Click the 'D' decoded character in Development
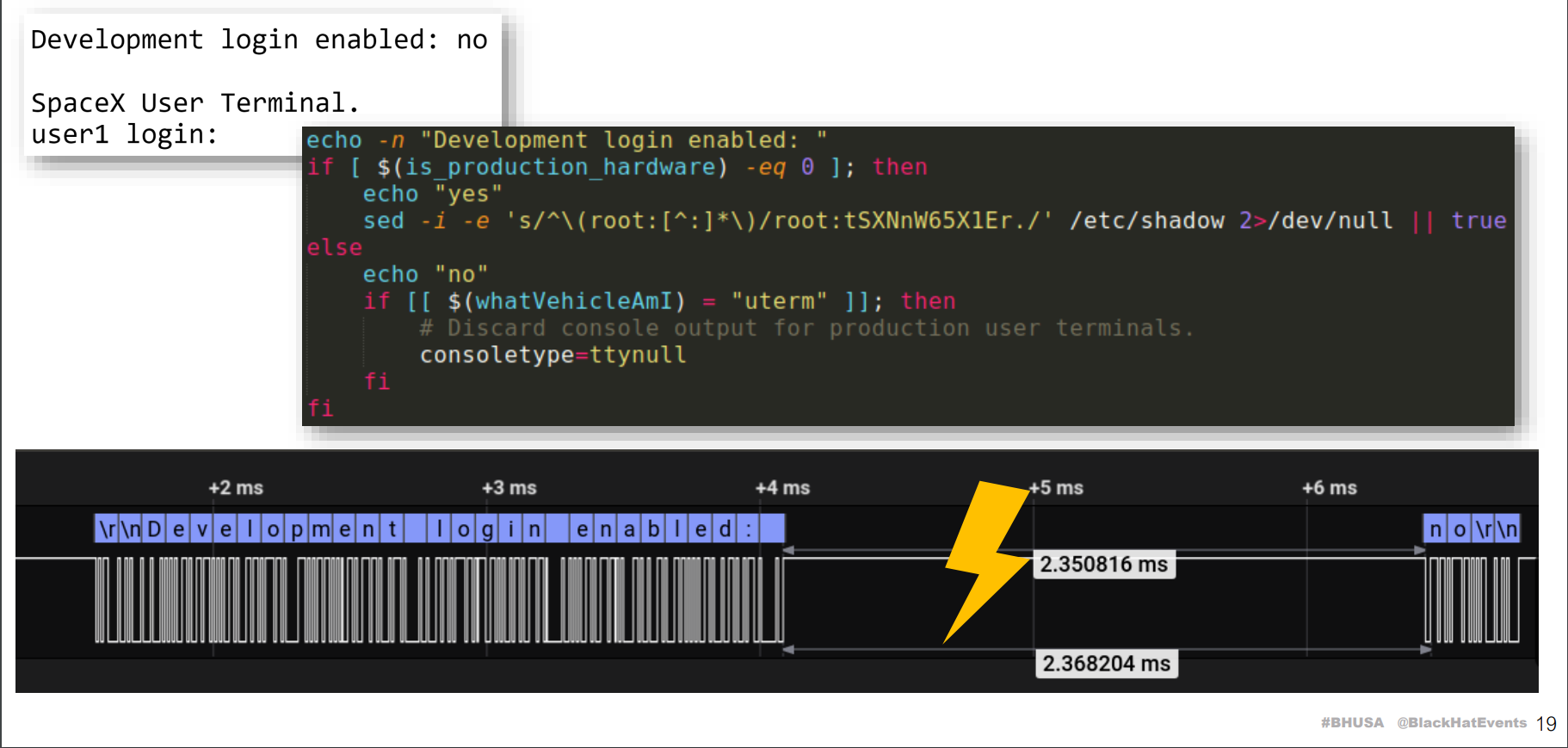The width and height of the screenshot is (1568, 748). point(155,529)
